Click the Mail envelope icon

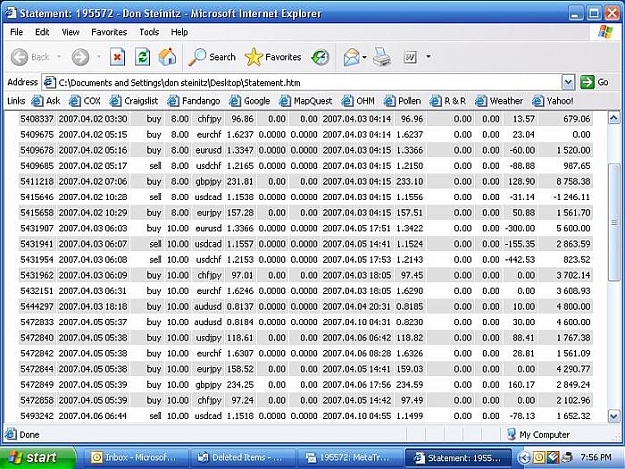coord(351,57)
